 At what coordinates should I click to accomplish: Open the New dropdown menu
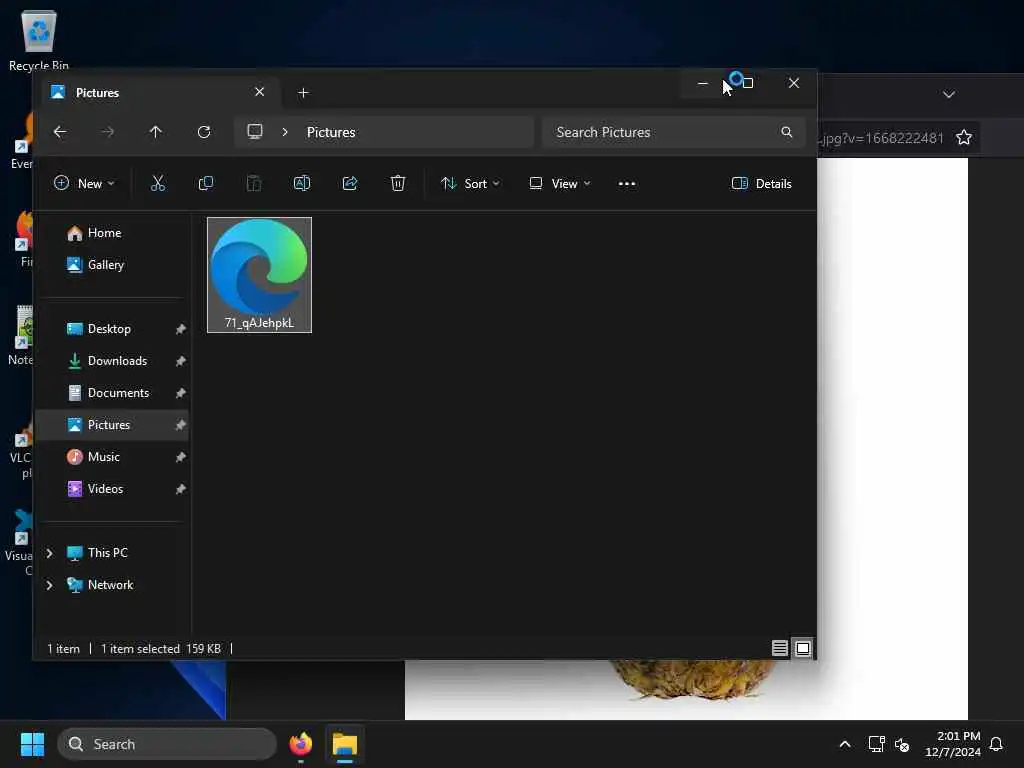coord(84,184)
